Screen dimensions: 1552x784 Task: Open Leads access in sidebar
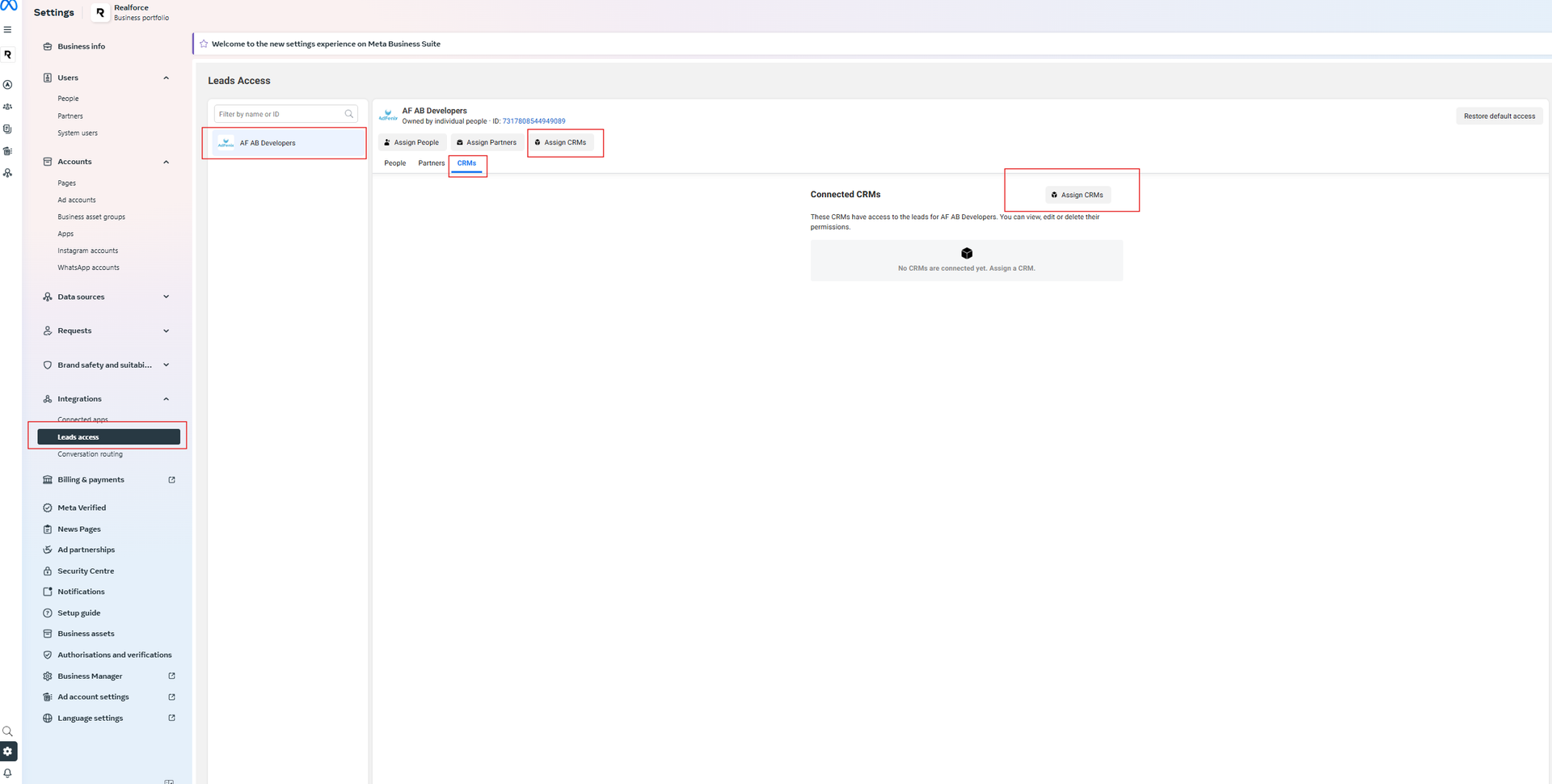108,437
